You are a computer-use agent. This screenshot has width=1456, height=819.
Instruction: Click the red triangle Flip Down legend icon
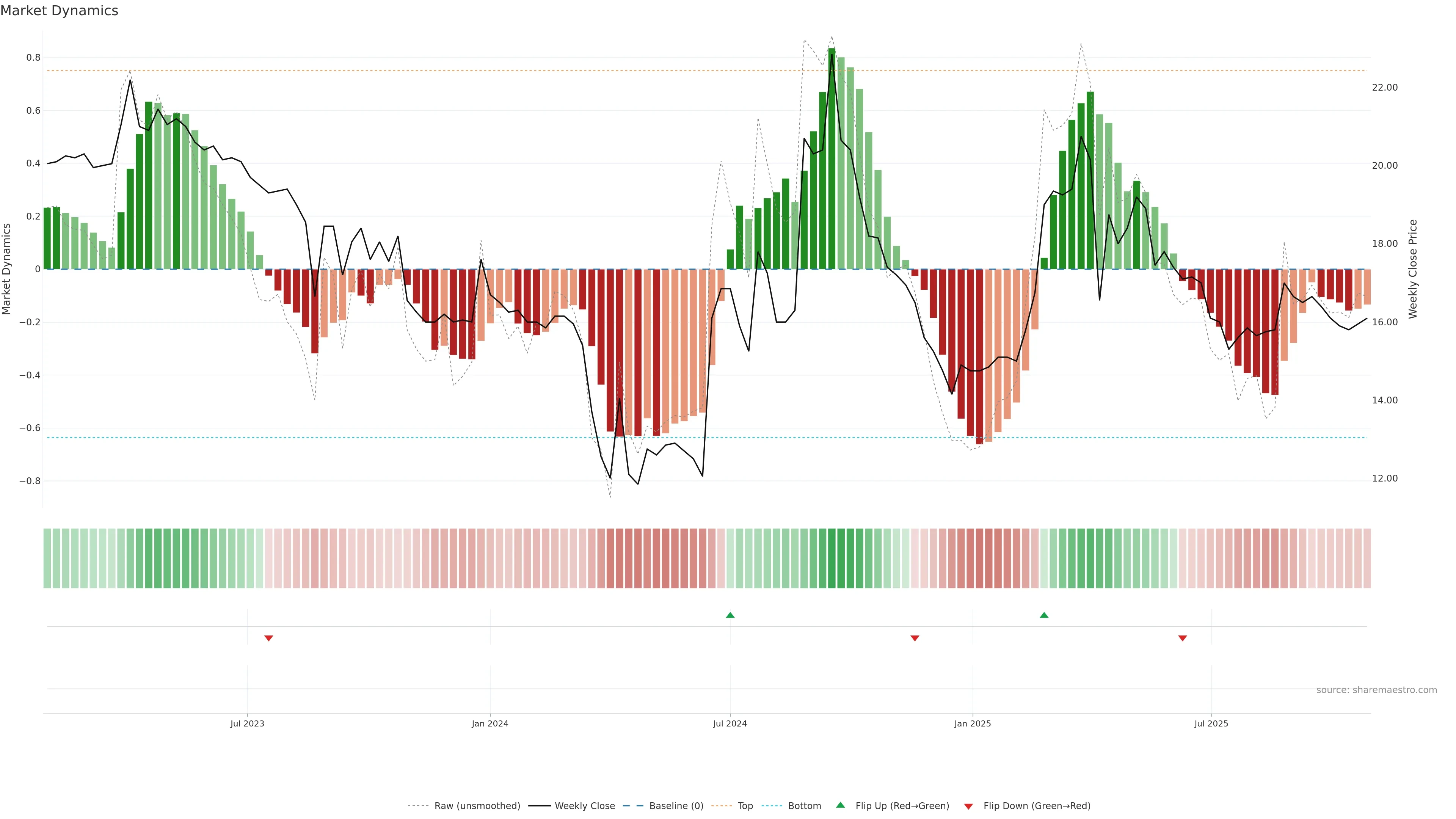[968, 806]
